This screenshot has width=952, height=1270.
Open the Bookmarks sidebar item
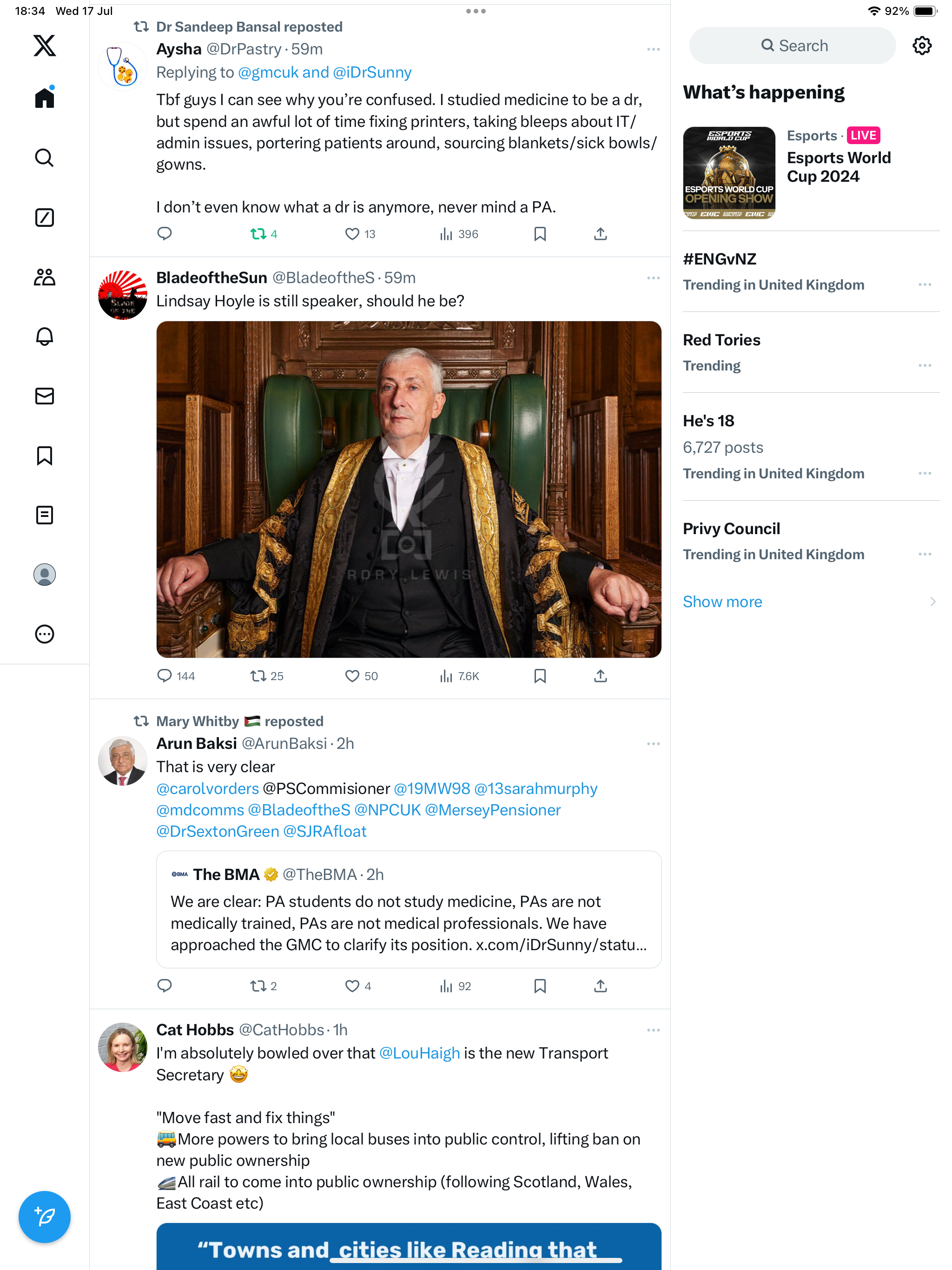[x=44, y=456]
